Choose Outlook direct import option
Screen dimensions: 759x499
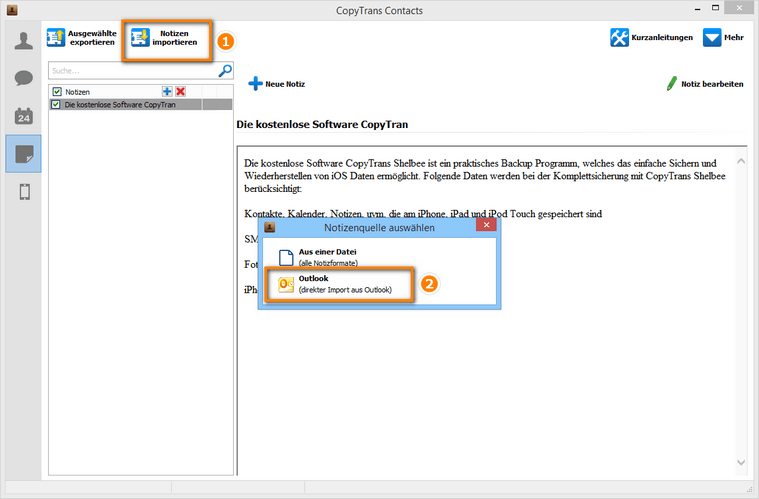pos(335,284)
